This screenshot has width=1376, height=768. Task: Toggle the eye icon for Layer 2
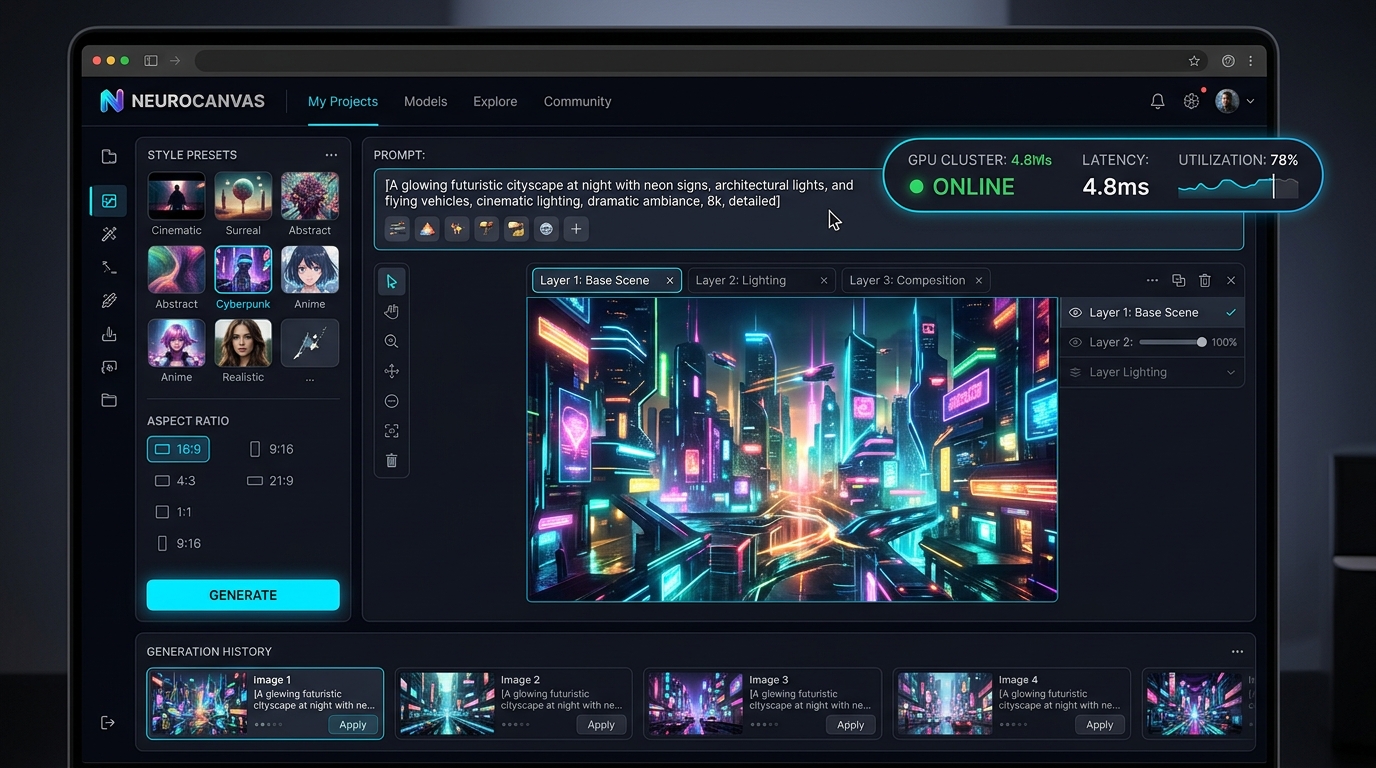point(1076,342)
